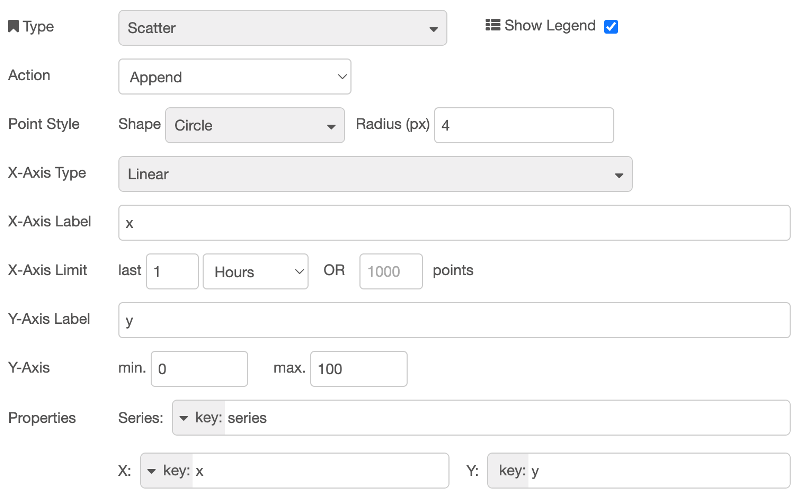
Task: Open the Scatter chart type dropdown
Action: pos(282,28)
